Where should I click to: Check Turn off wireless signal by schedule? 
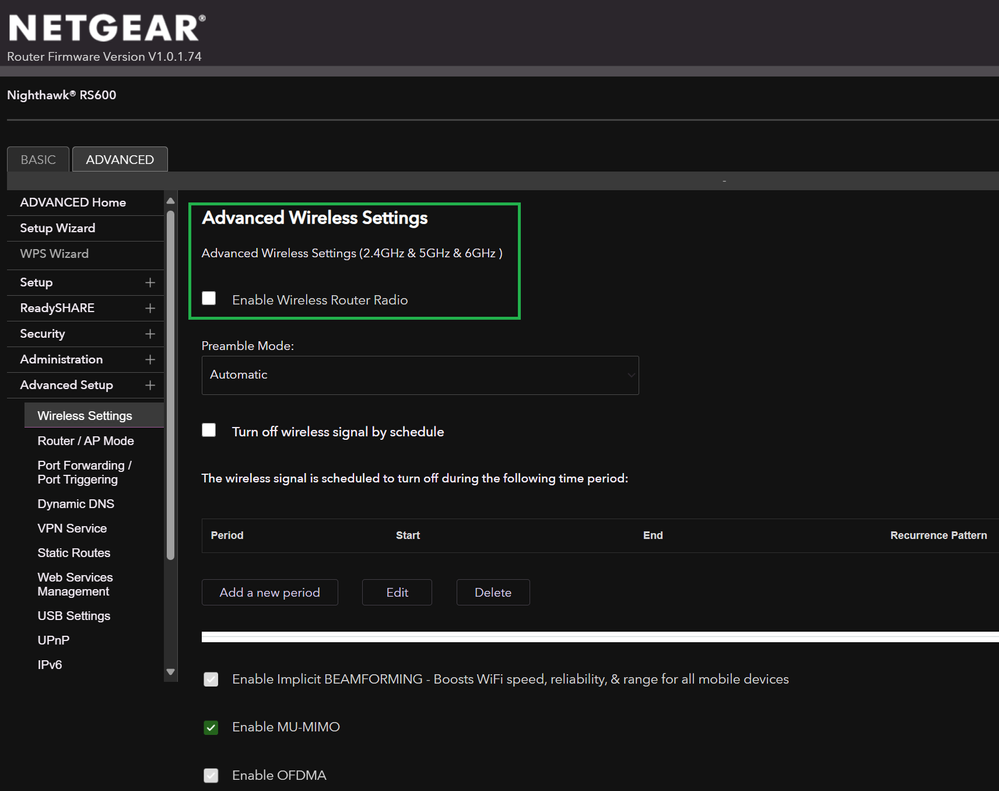(x=209, y=430)
